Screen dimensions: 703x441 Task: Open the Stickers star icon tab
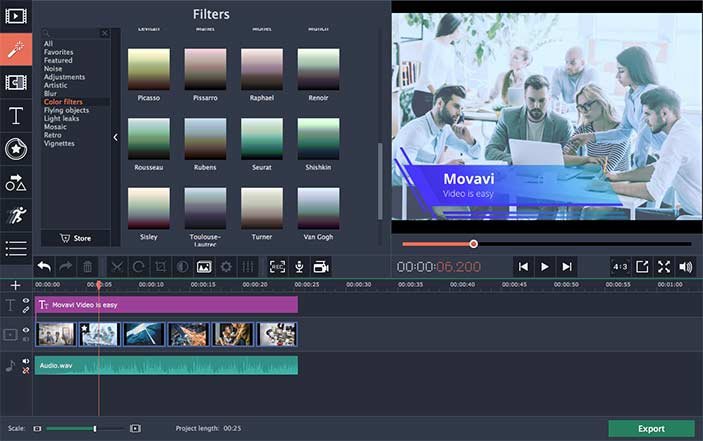pos(16,149)
